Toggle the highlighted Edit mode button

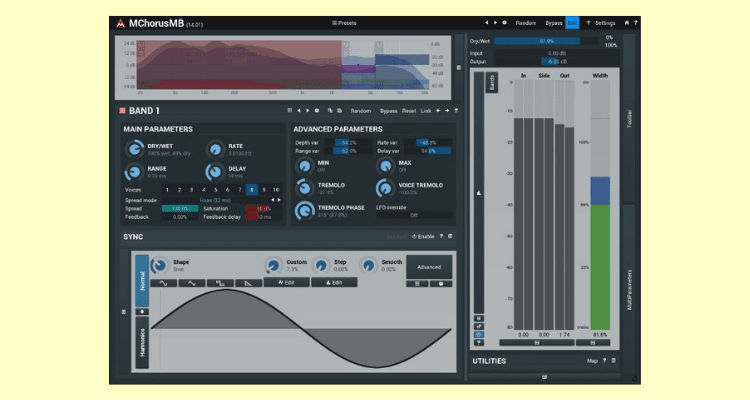coord(572,23)
